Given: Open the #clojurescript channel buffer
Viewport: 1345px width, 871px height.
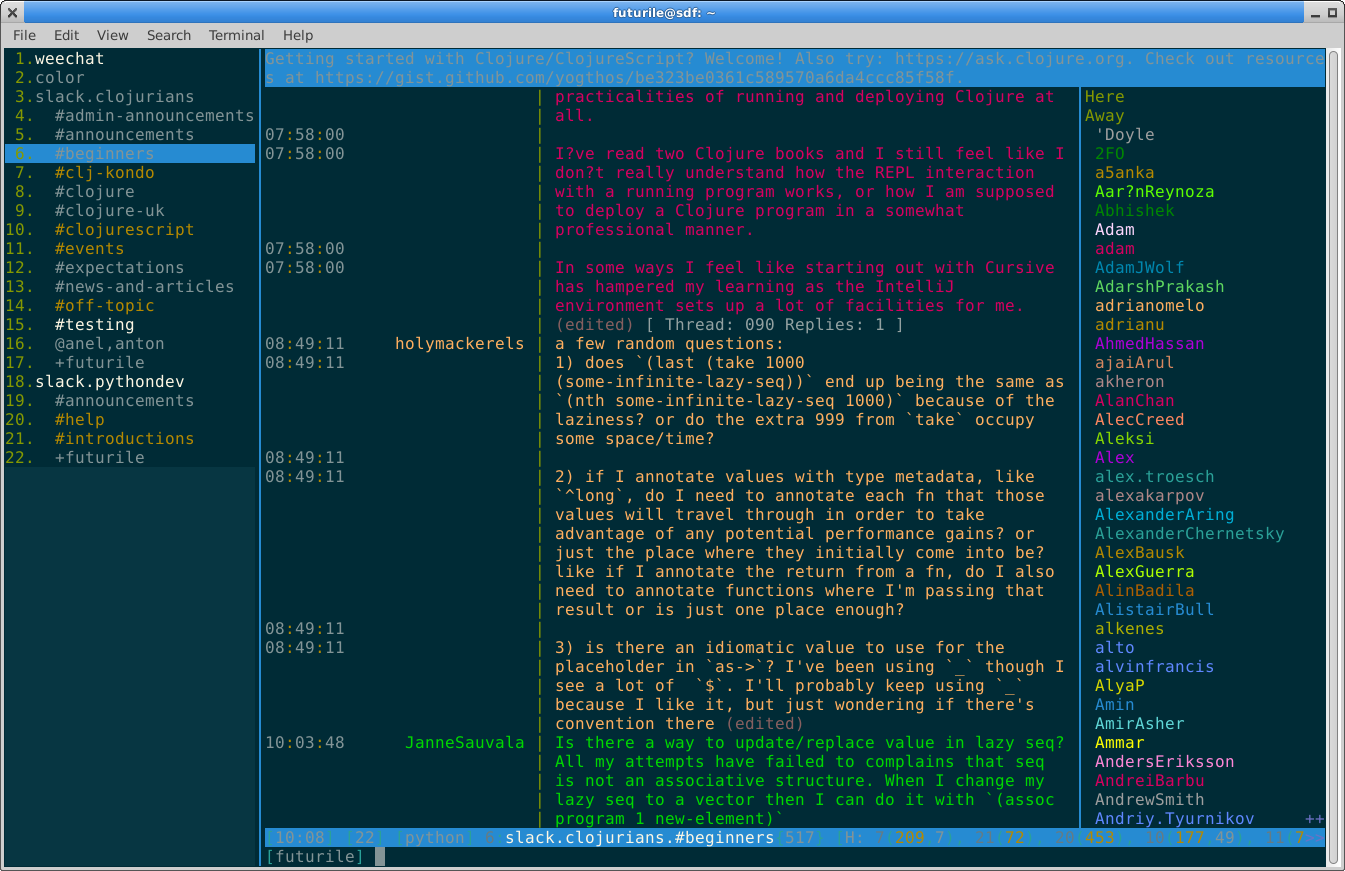Looking at the screenshot, I should [124, 230].
